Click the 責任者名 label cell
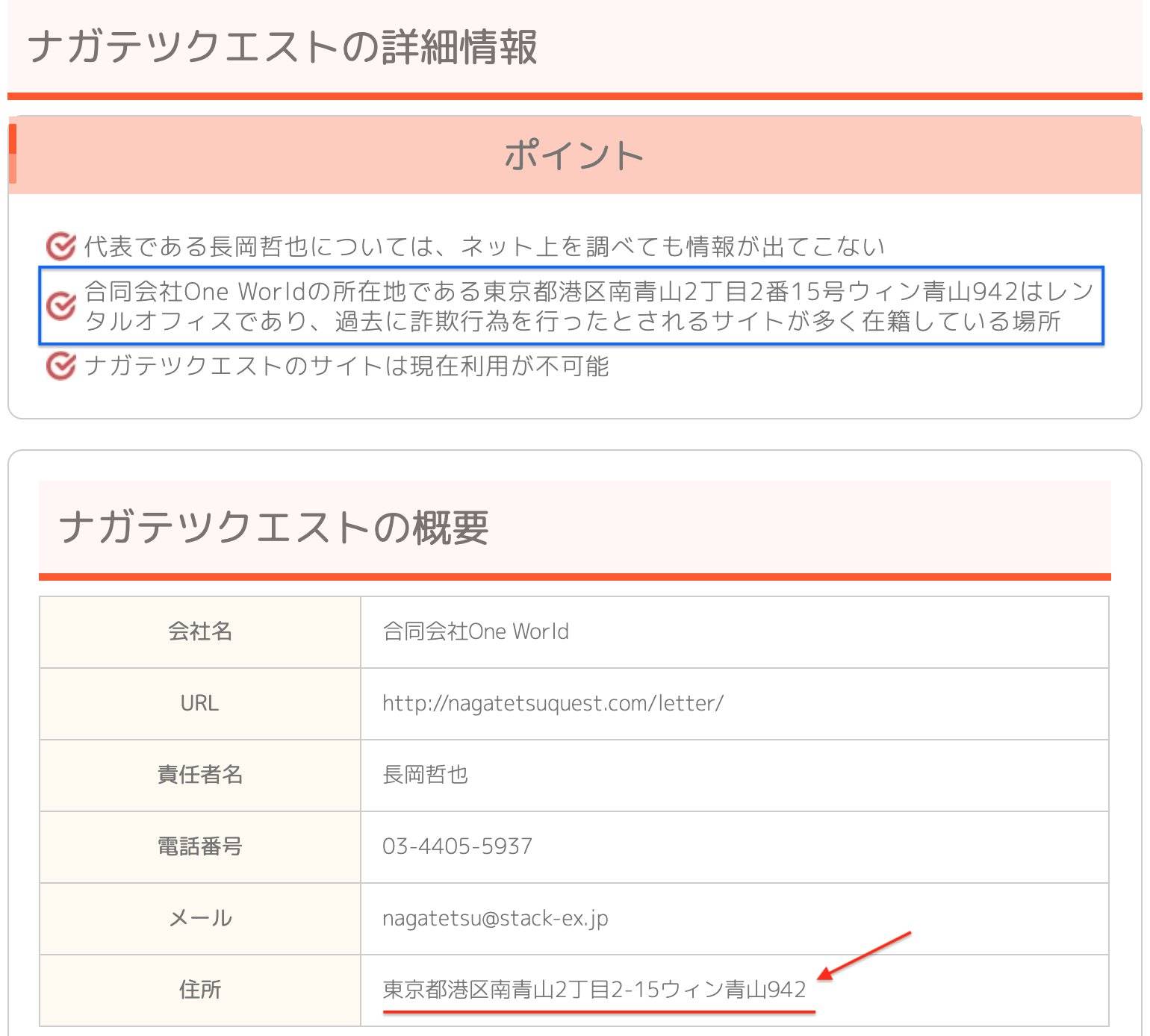The width and height of the screenshot is (1150, 1036). coord(199,775)
